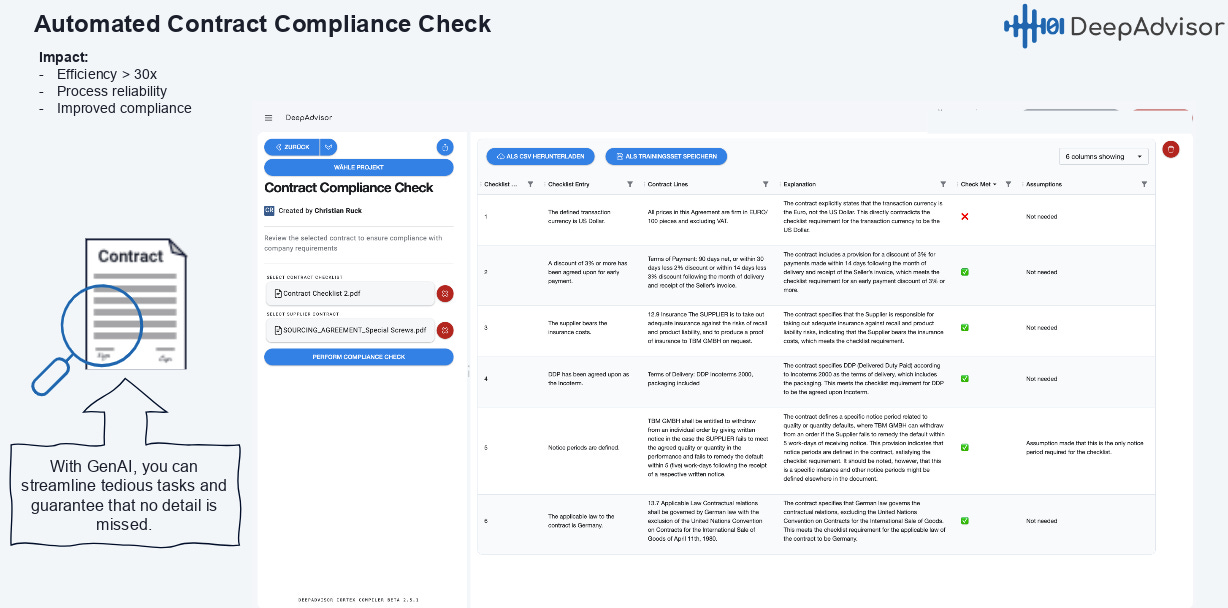The image size is (1228, 608).
Task: Click green check mark in row 3
Action: (965, 327)
